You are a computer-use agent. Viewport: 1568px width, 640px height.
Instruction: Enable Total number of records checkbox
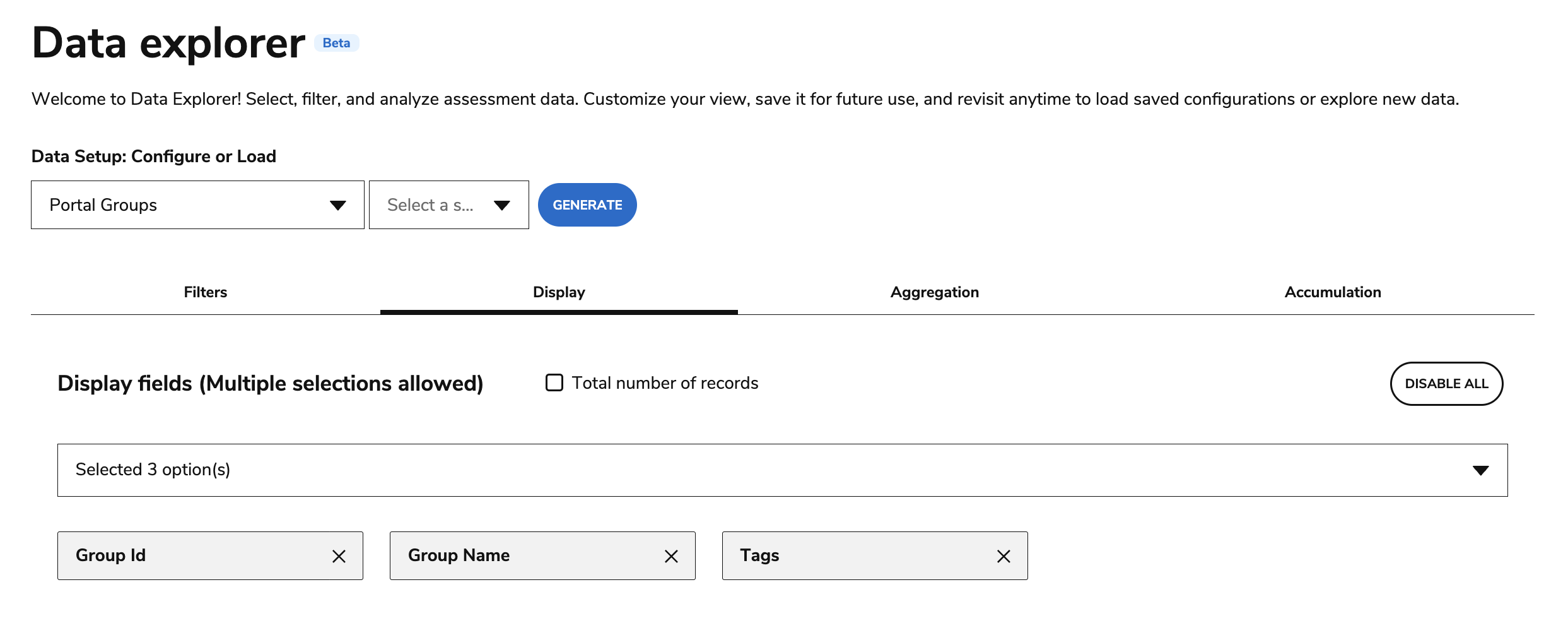click(554, 382)
